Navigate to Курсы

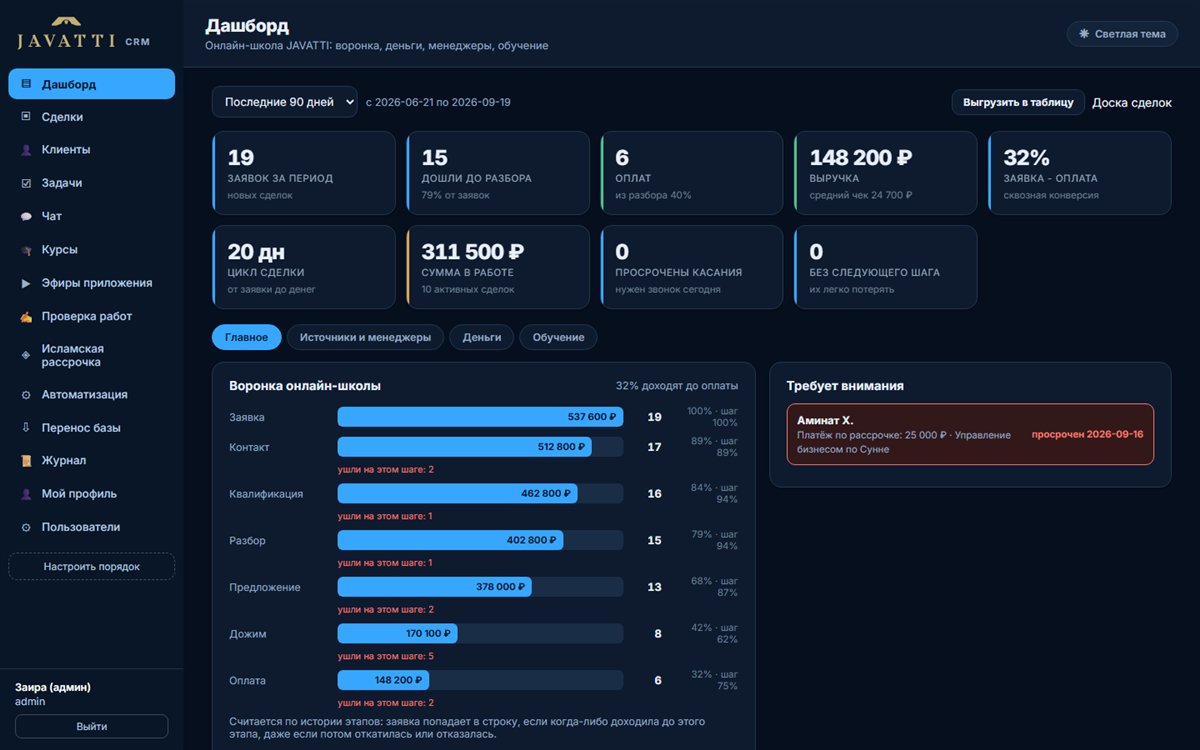click(92, 250)
